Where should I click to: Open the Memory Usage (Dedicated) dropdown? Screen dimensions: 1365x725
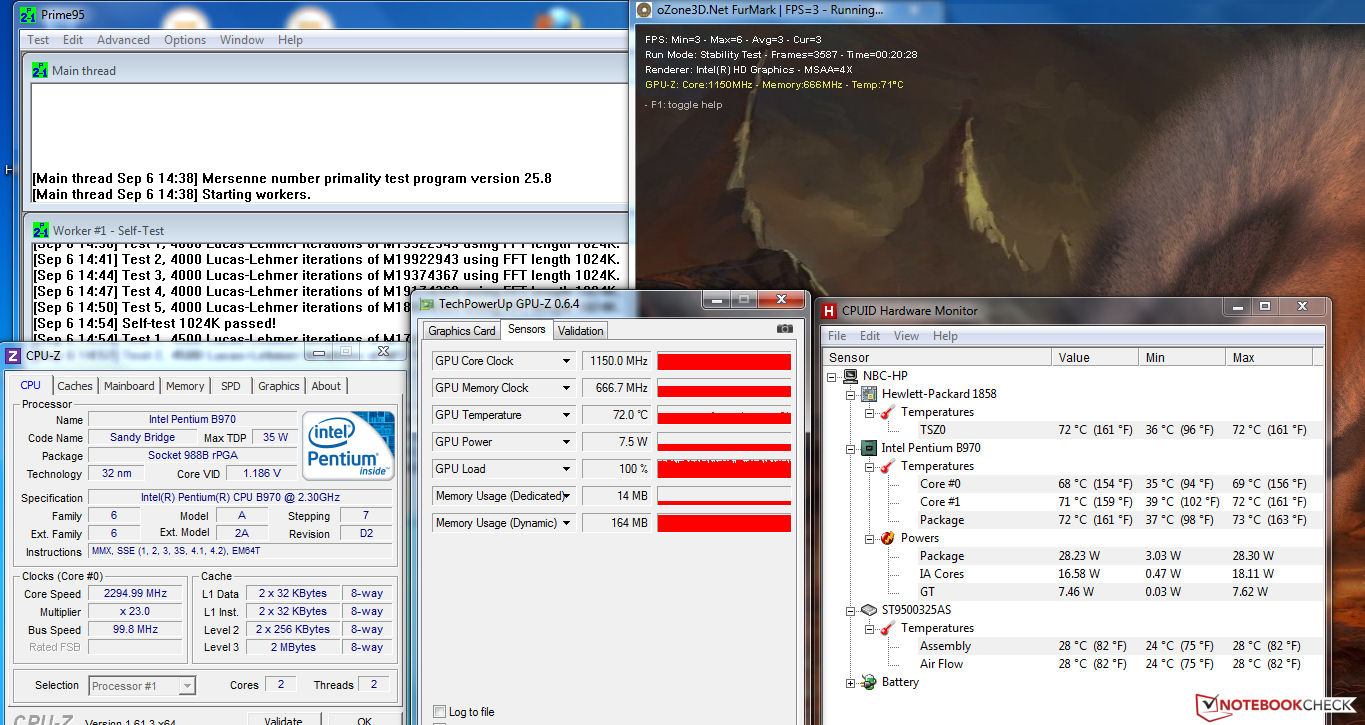(x=566, y=496)
